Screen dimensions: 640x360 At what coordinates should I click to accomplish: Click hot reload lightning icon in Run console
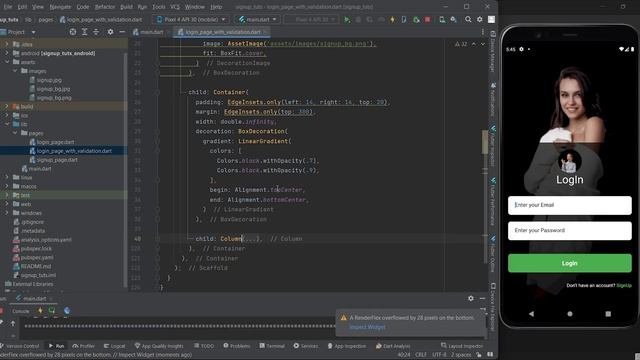40,311
